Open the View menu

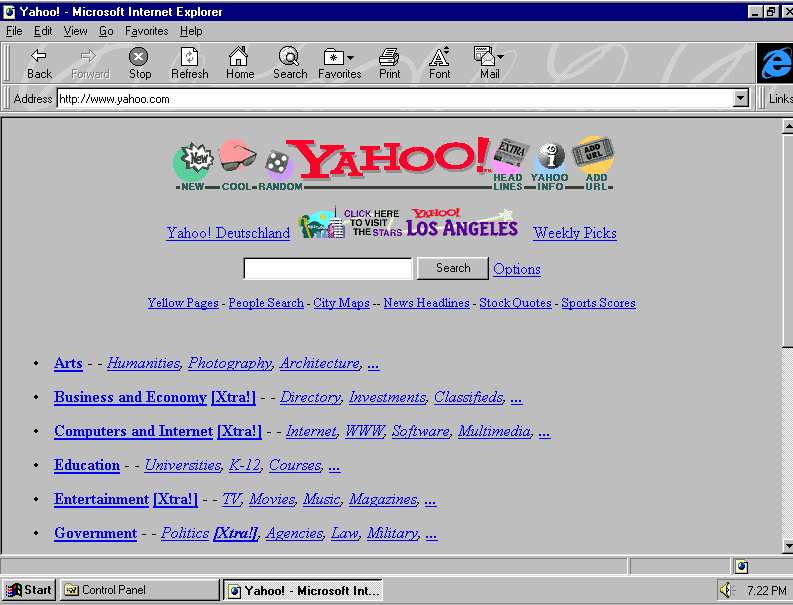[75, 31]
